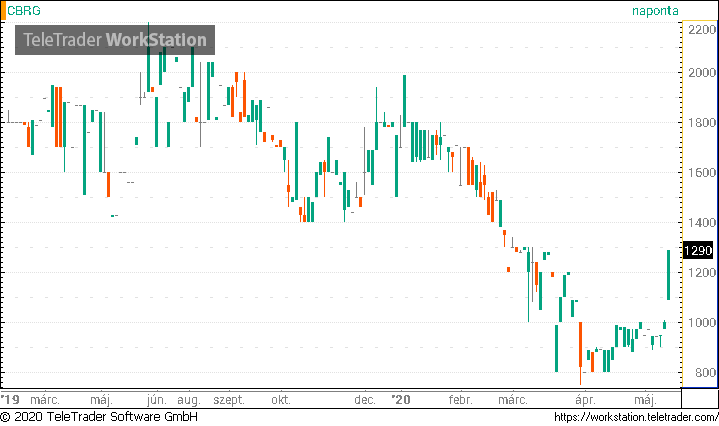The image size is (719, 426).
Task: Click the 1800 price axis label
Action: click(x=702, y=122)
